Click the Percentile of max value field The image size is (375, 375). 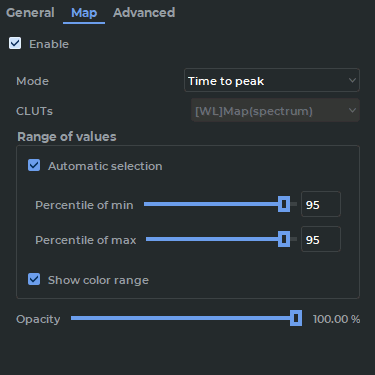[x=321, y=239]
